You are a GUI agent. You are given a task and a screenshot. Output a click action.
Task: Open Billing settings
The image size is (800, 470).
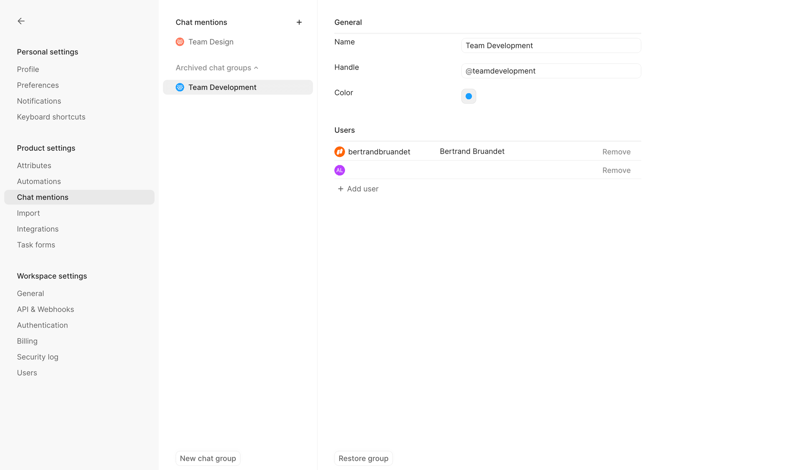(x=27, y=341)
